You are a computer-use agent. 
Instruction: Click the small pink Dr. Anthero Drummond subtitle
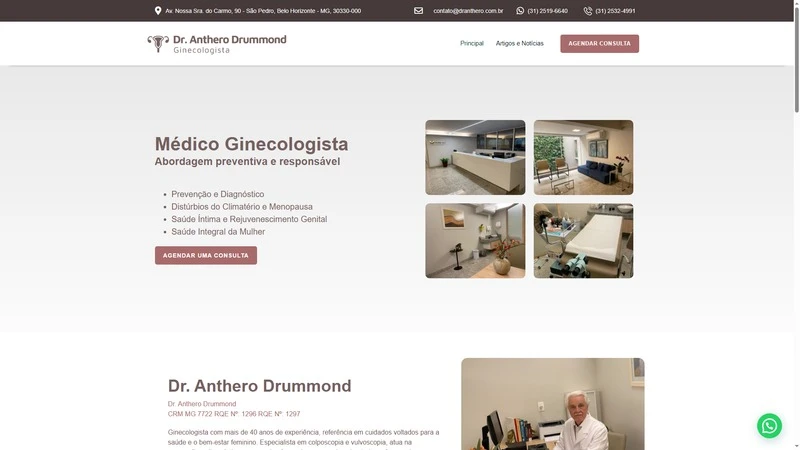click(x=202, y=404)
